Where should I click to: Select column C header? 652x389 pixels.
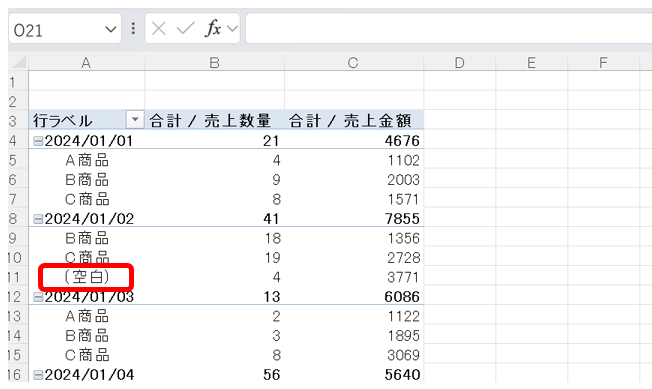click(354, 62)
